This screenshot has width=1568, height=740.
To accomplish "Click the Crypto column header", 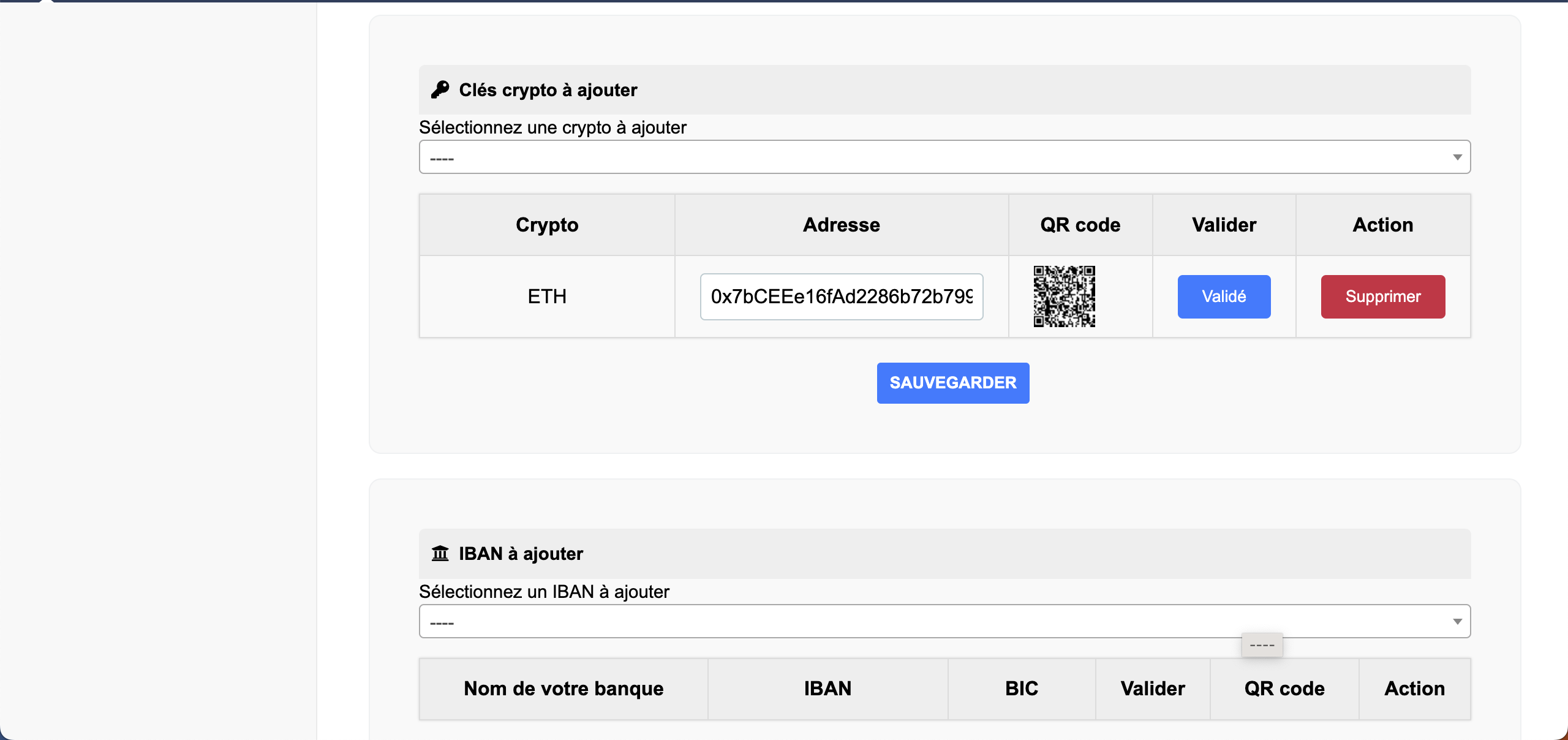I will coord(546,225).
